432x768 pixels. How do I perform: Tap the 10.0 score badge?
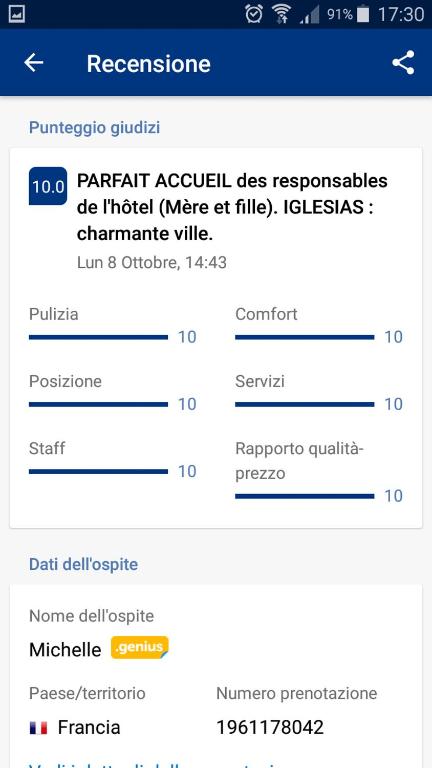point(48,186)
